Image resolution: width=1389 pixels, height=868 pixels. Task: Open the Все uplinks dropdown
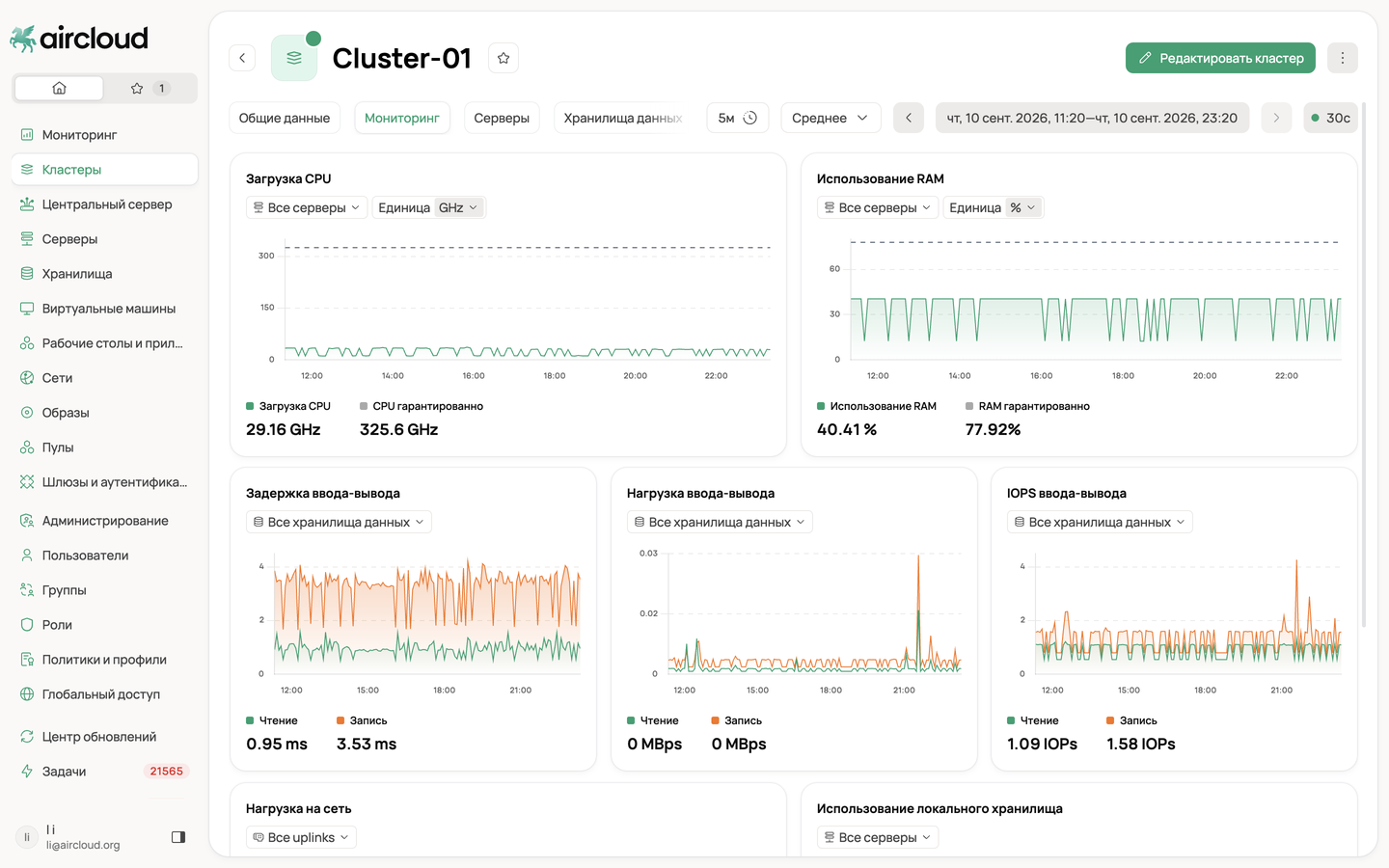[301, 837]
